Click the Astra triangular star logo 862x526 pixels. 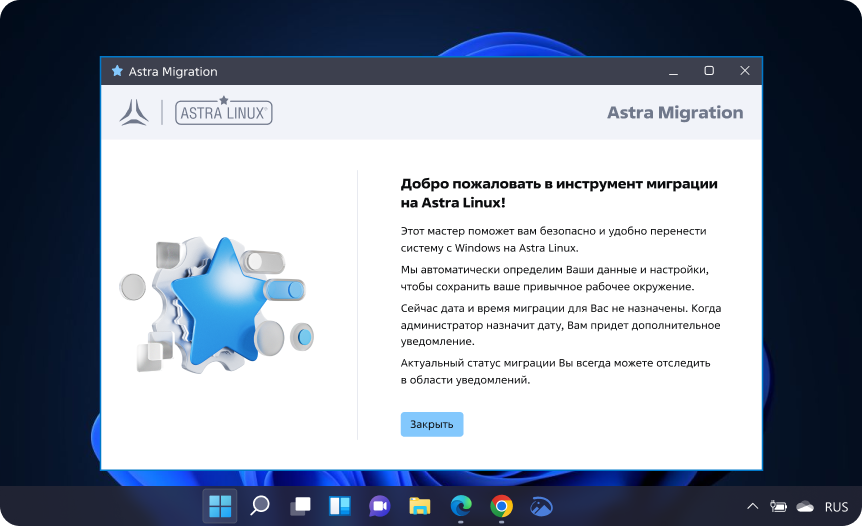click(x=134, y=112)
